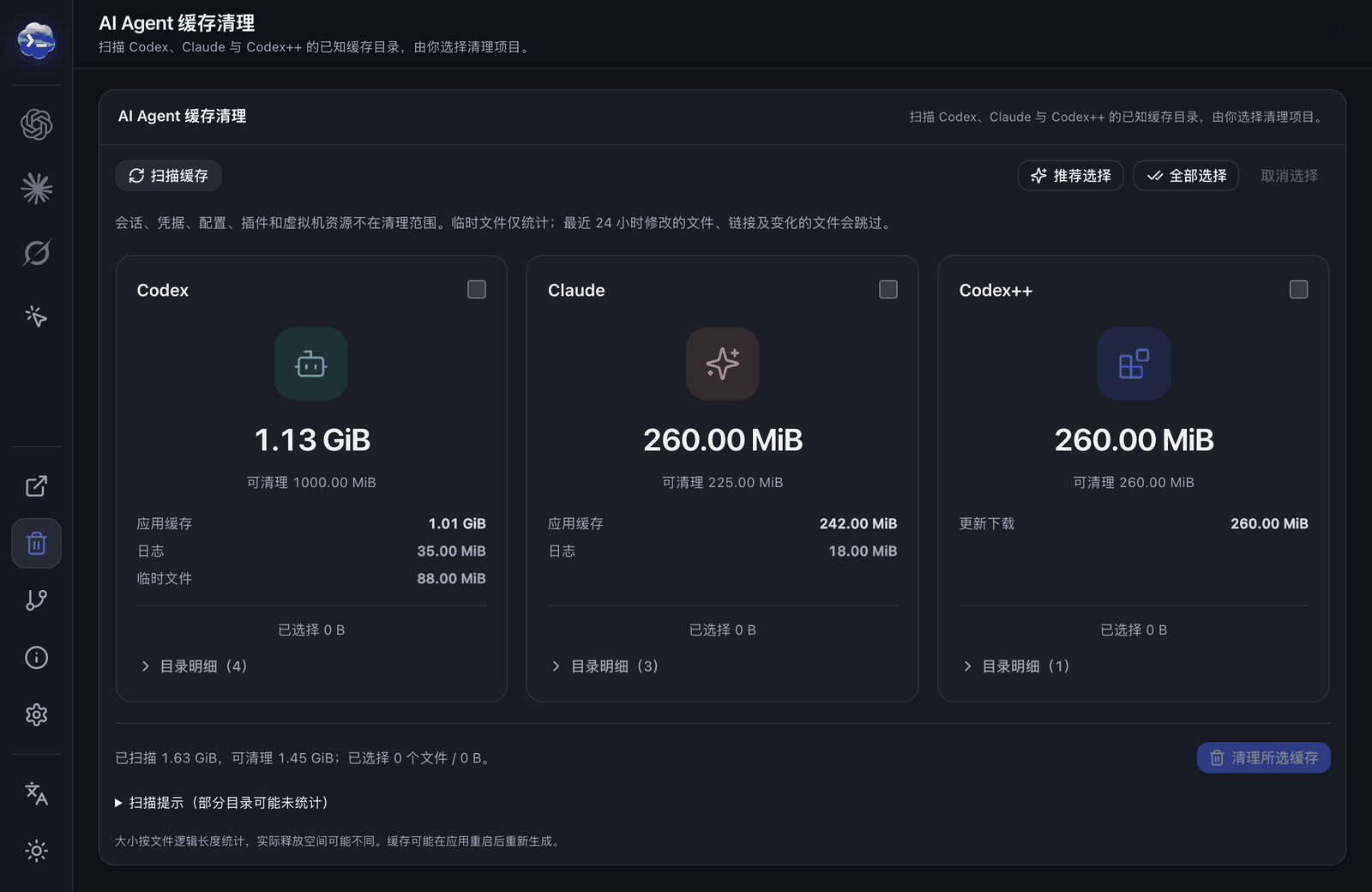Open the info circle sidebar icon

point(36,658)
